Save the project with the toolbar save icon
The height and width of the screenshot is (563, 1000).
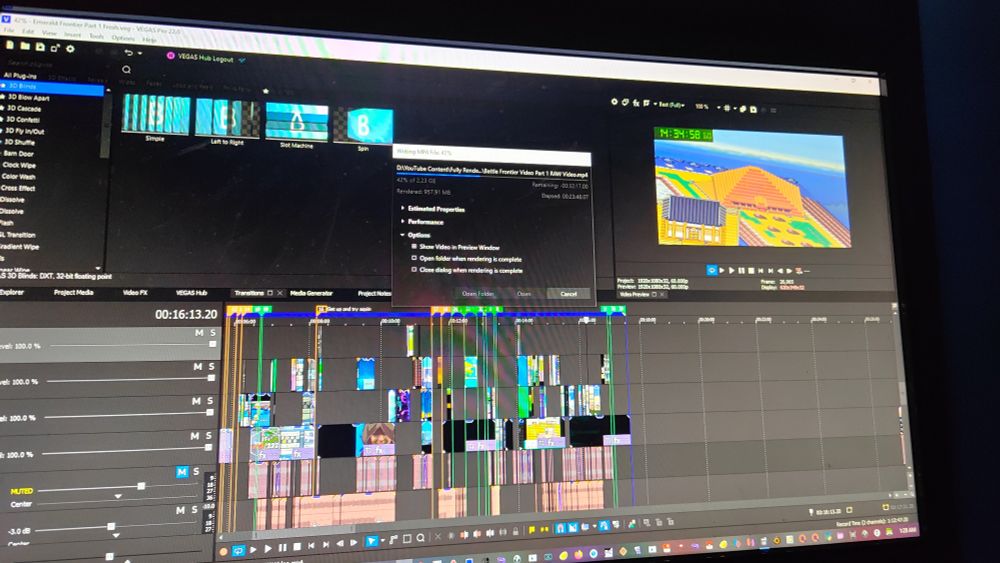(40, 47)
